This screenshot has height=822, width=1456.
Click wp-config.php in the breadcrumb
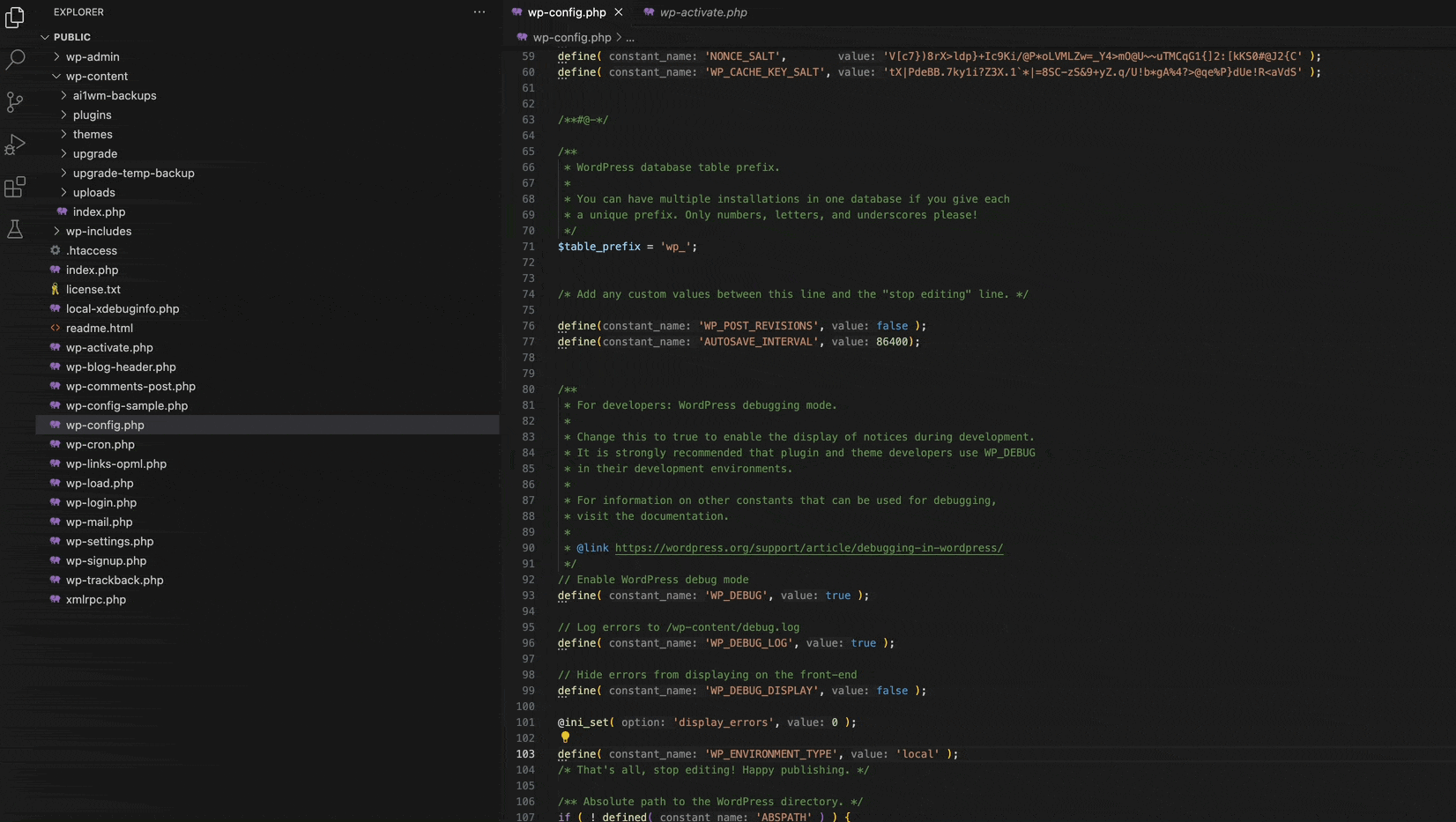(x=572, y=37)
